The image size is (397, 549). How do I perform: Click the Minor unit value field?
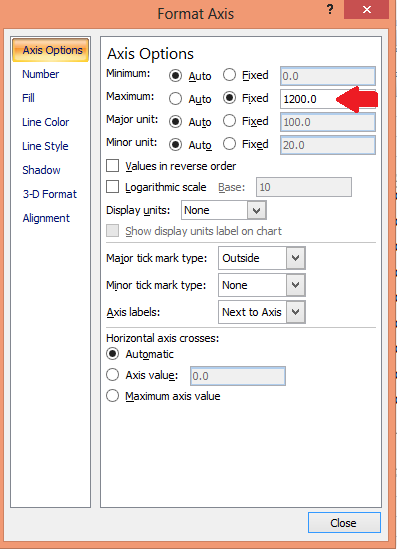[x=328, y=145]
